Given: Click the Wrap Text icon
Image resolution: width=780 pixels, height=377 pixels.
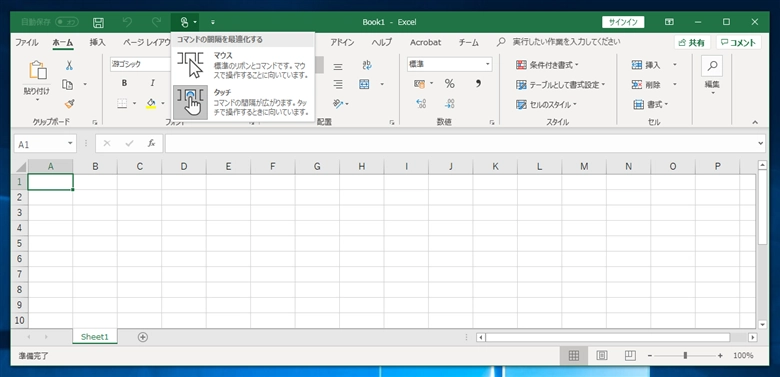Looking at the screenshot, I should click(x=368, y=65).
